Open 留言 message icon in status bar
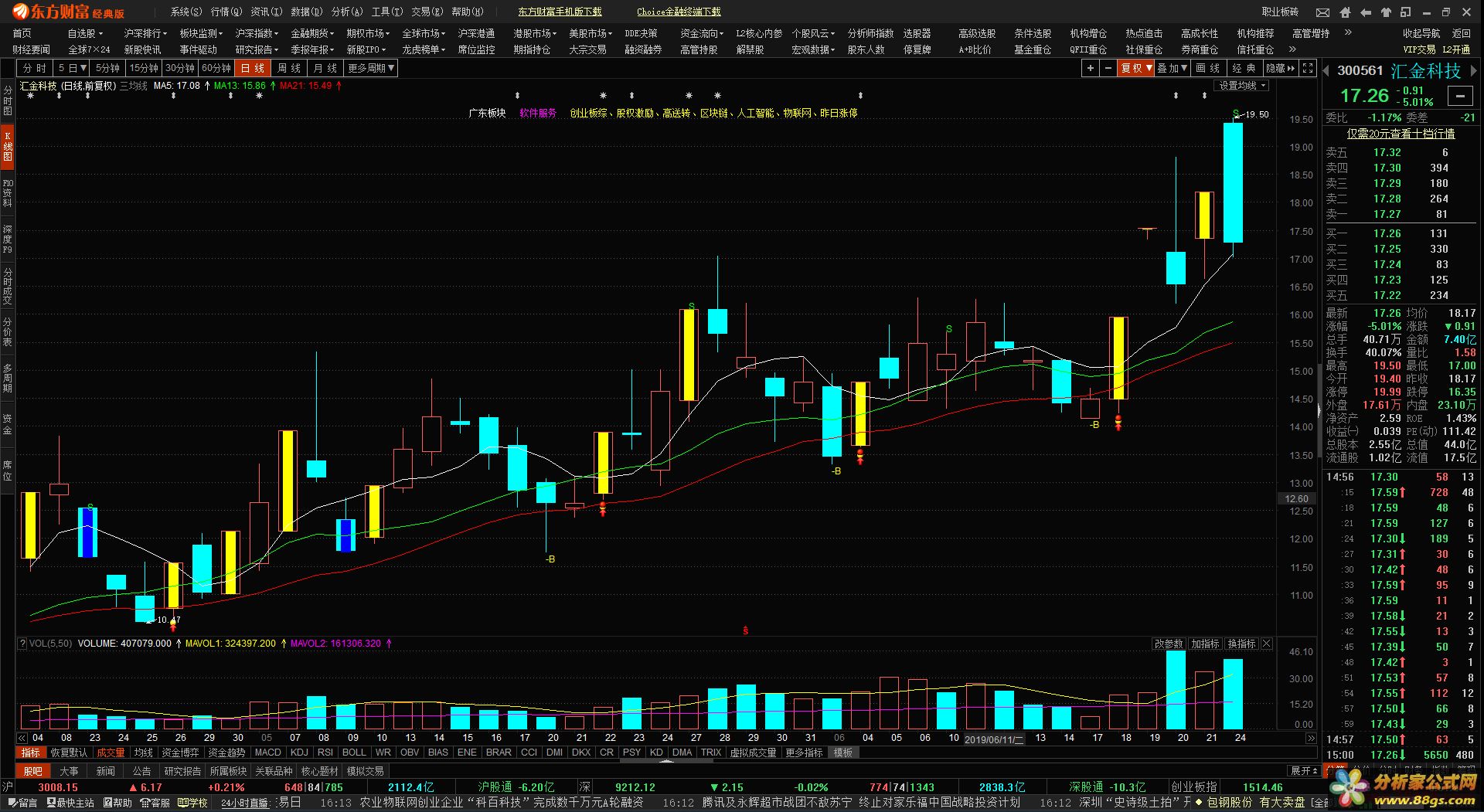The image size is (1484, 812). [22, 803]
